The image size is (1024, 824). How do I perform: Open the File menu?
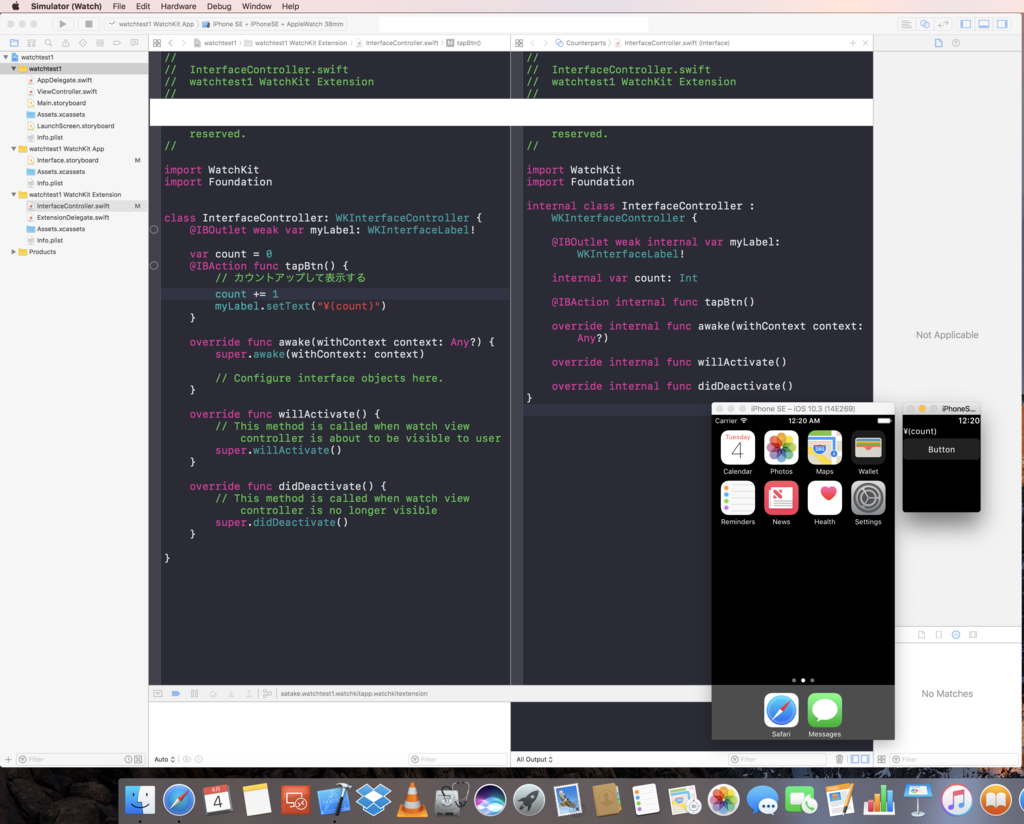[x=119, y=7]
